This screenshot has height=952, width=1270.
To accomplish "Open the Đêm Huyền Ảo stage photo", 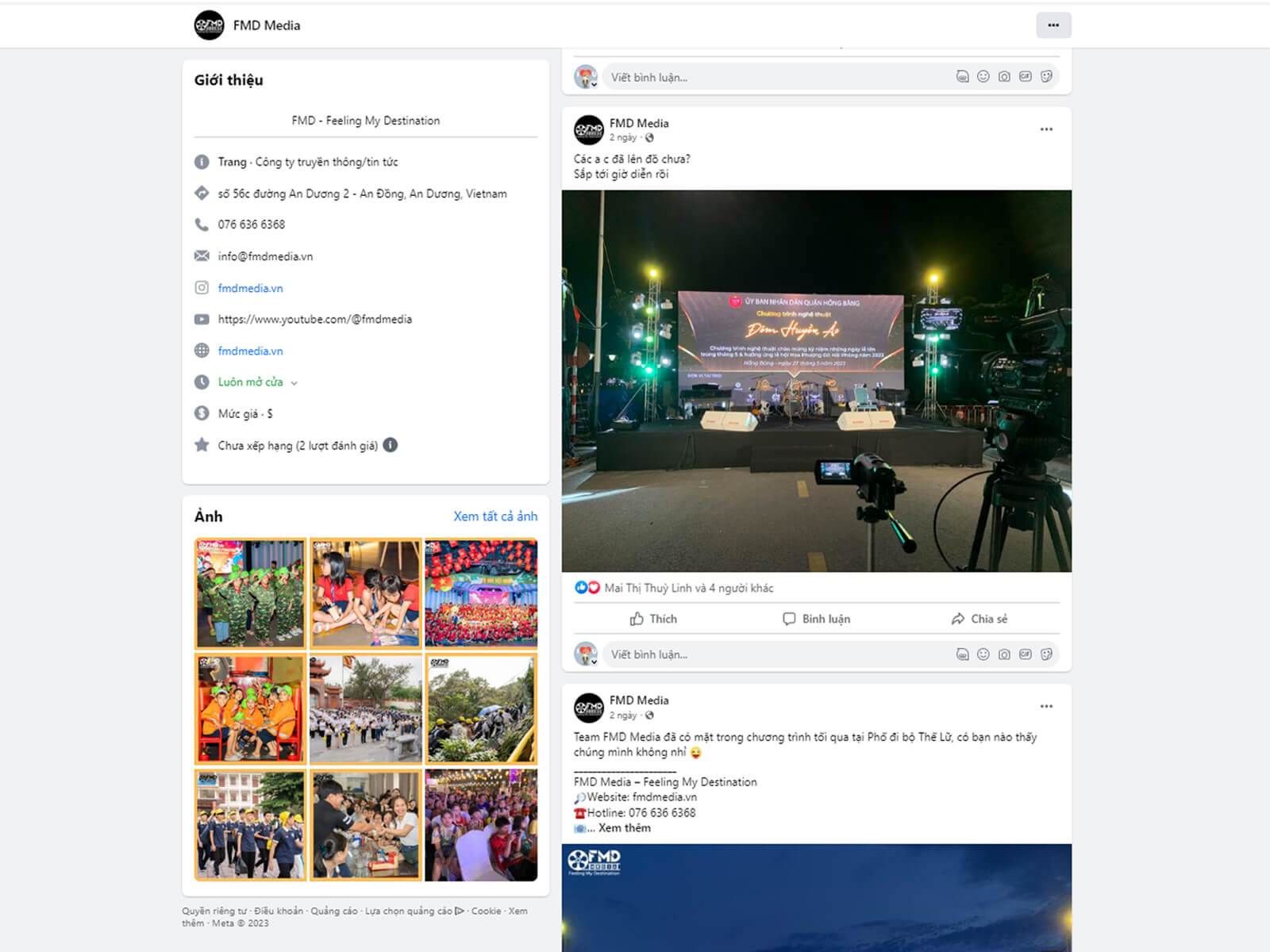I will [817, 381].
